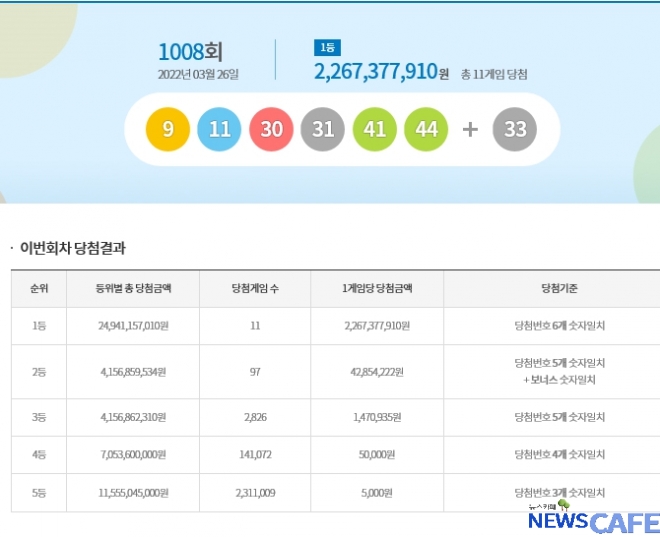Click the green number 44 ball
Viewport: 660px width, 537px height.
point(427,130)
